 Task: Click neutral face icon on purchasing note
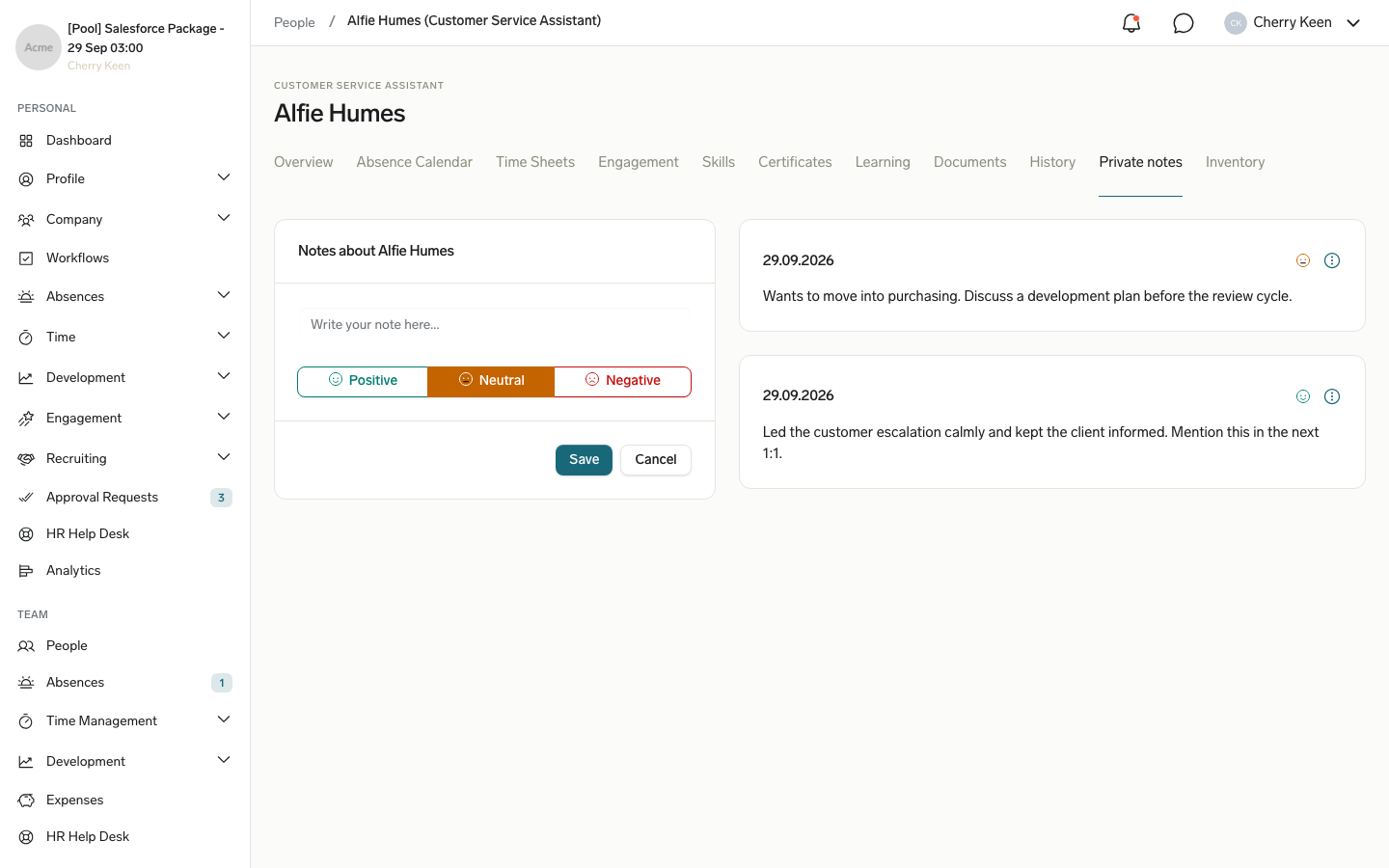pyautogui.click(x=1303, y=260)
